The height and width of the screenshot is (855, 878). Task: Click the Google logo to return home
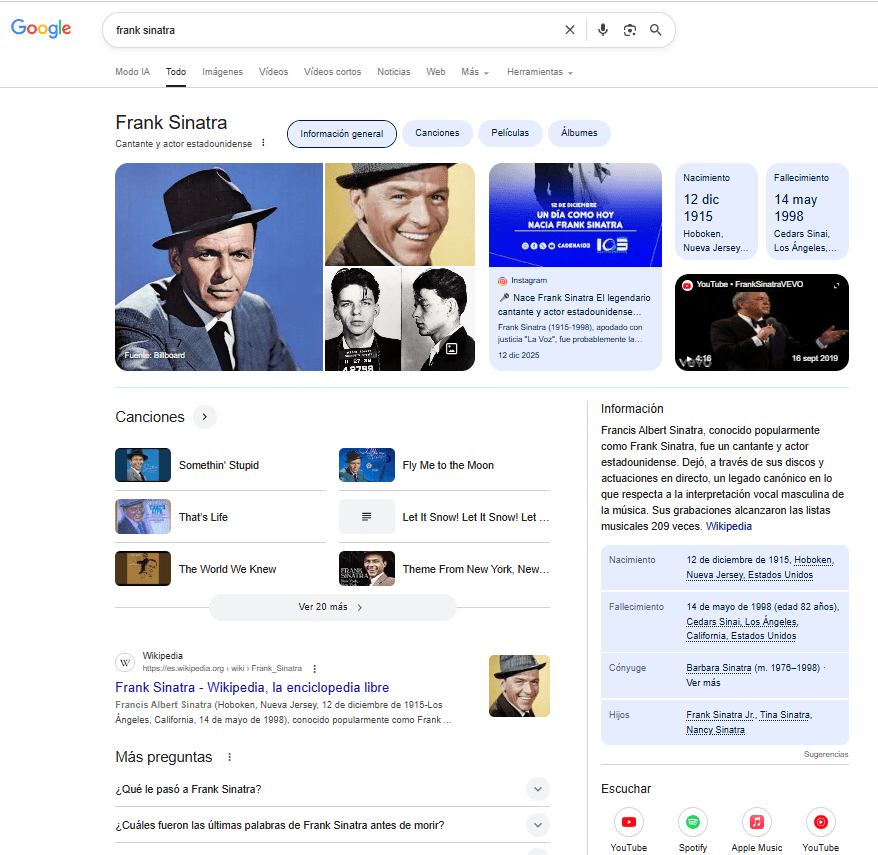click(x=40, y=29)
